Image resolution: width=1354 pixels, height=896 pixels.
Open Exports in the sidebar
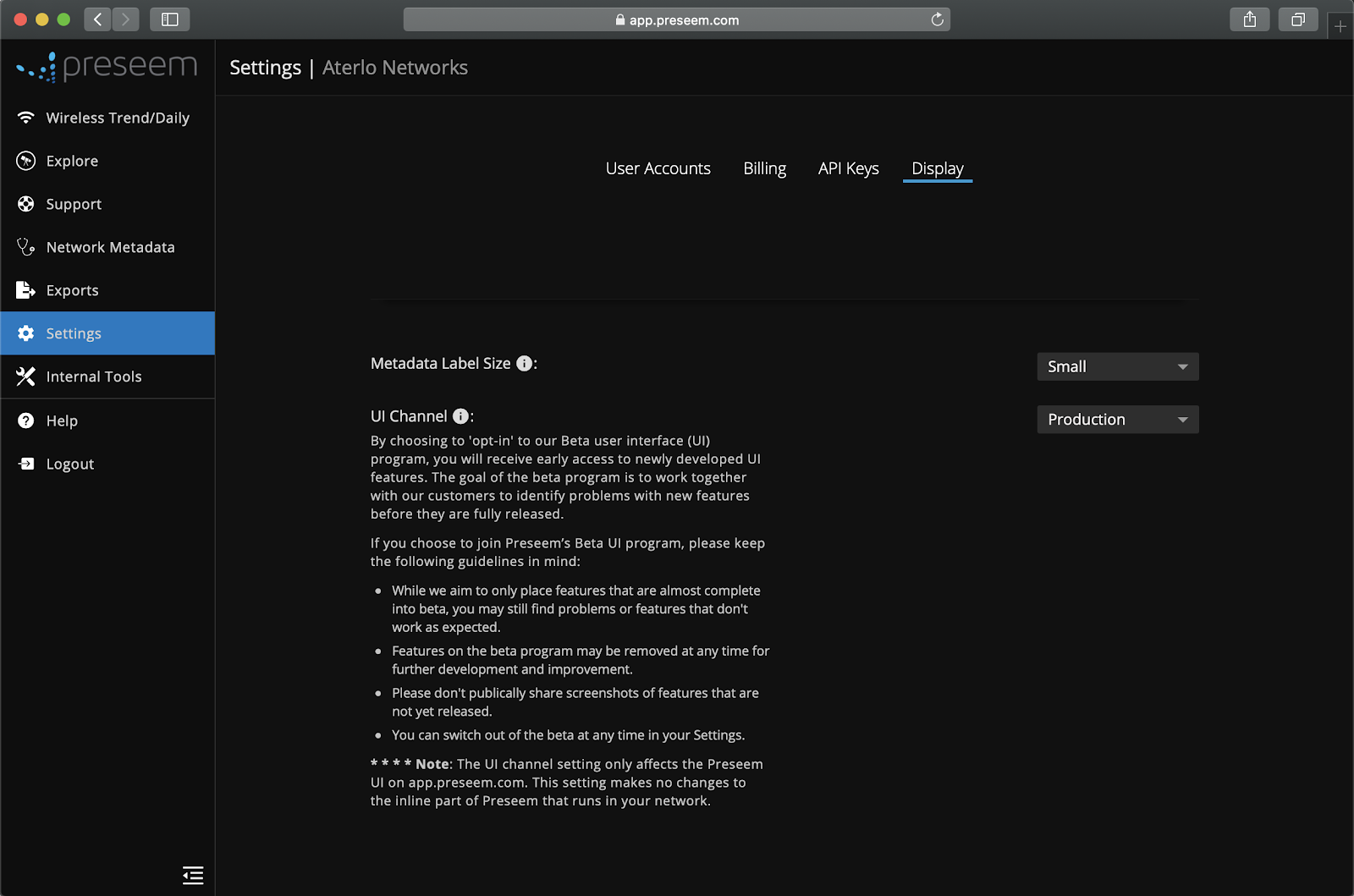click(107, 290)
